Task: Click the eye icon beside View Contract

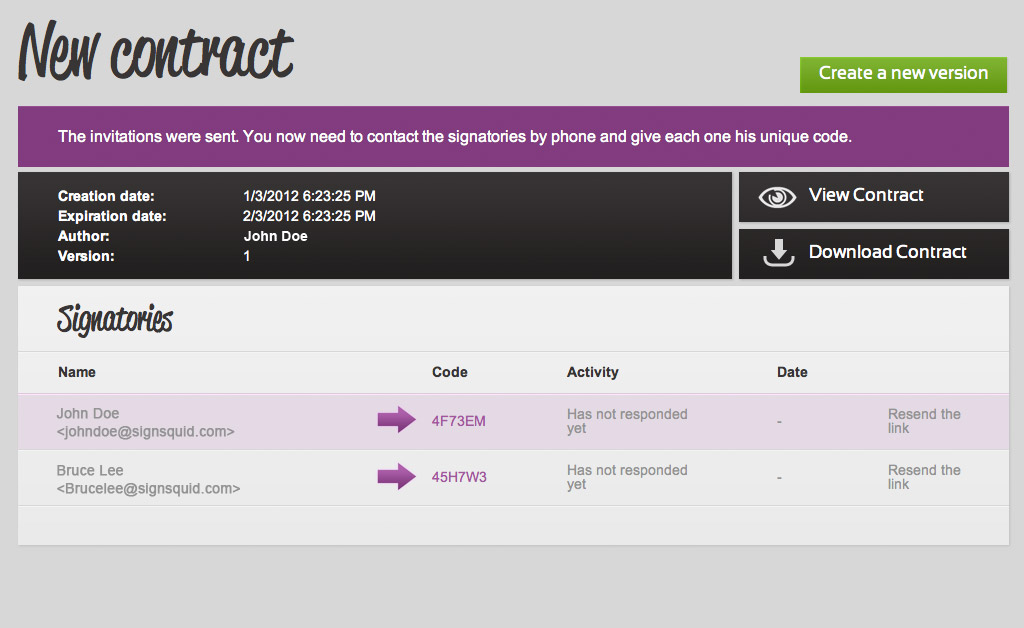Action: pos(777,197)
